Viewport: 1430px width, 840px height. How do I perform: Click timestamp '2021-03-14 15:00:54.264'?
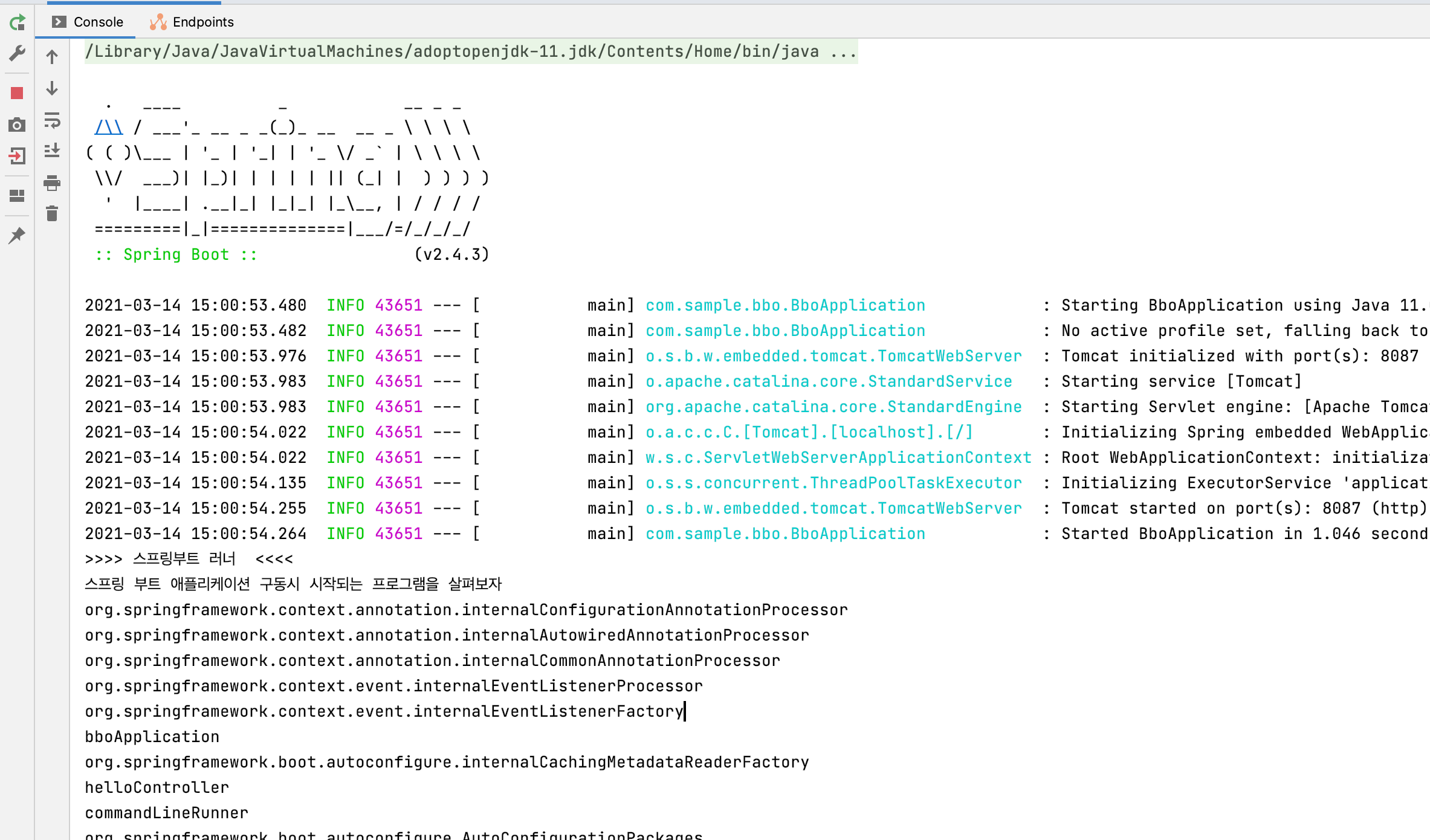[196, 534]
